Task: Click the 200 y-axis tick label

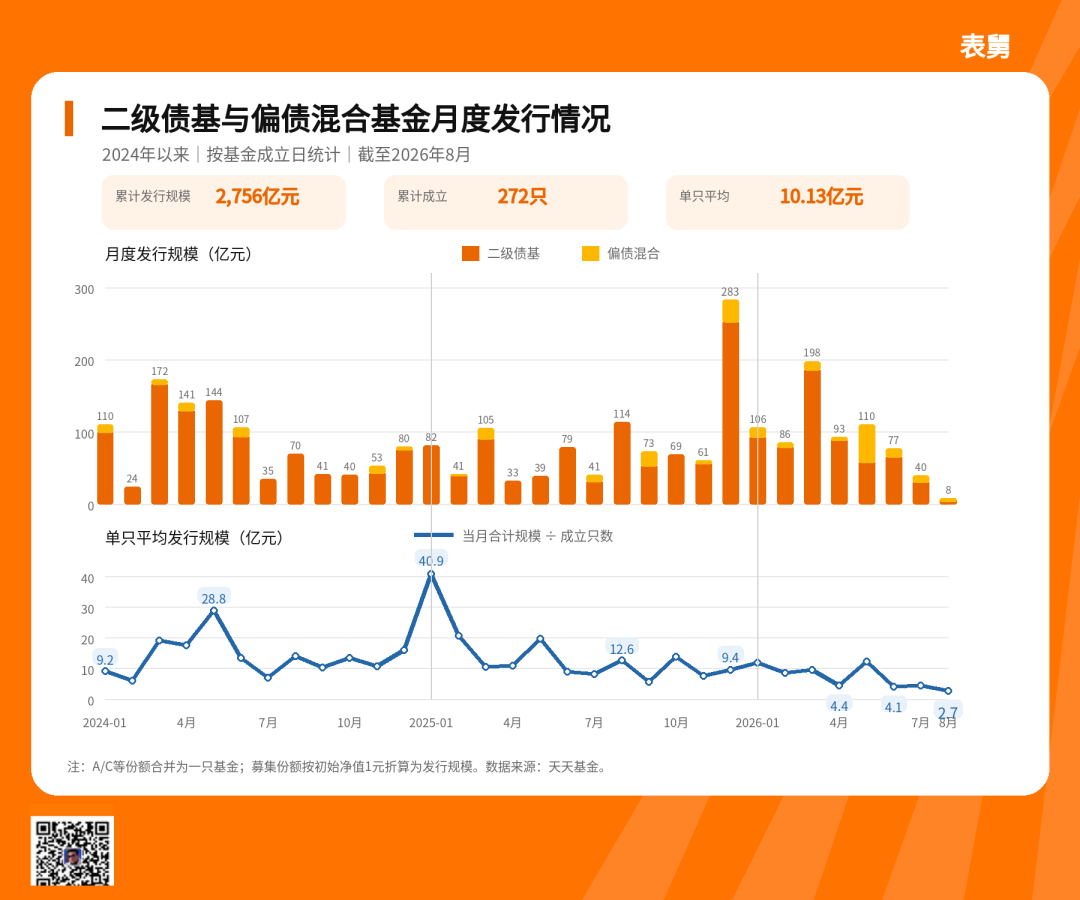Action: point(84,362)
